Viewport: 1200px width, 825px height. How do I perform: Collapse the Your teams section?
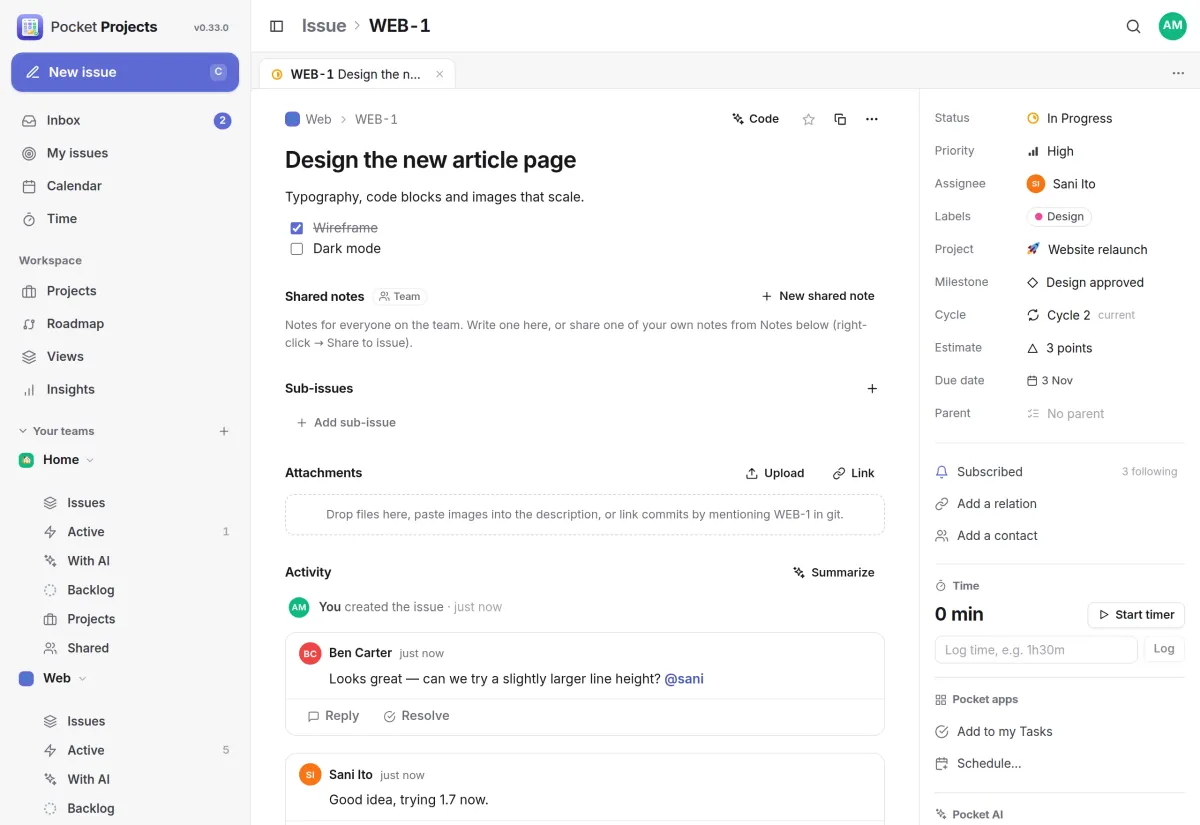pyautogui.click(x=56, y=431)
